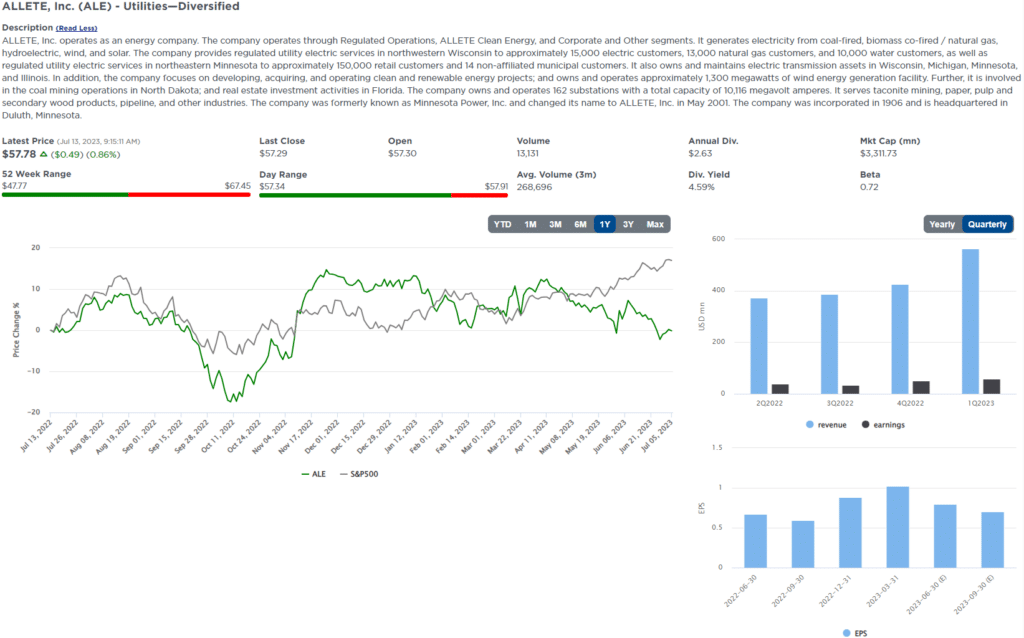1024x638 pixels.
Task: Click the 2022-12-31 EPS bar
Action: [x=850, y=533]
